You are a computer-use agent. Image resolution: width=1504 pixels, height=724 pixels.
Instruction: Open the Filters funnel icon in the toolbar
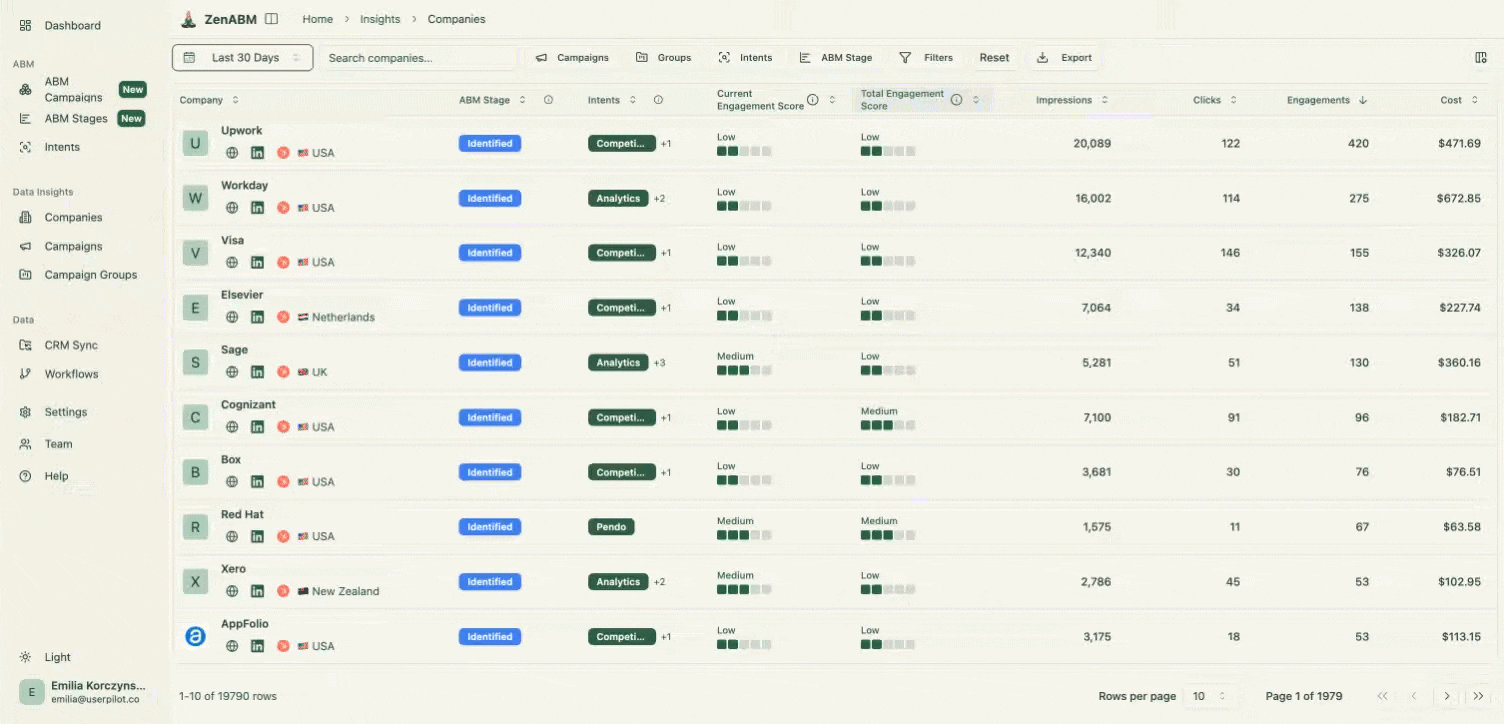click(x=908, y=57)
